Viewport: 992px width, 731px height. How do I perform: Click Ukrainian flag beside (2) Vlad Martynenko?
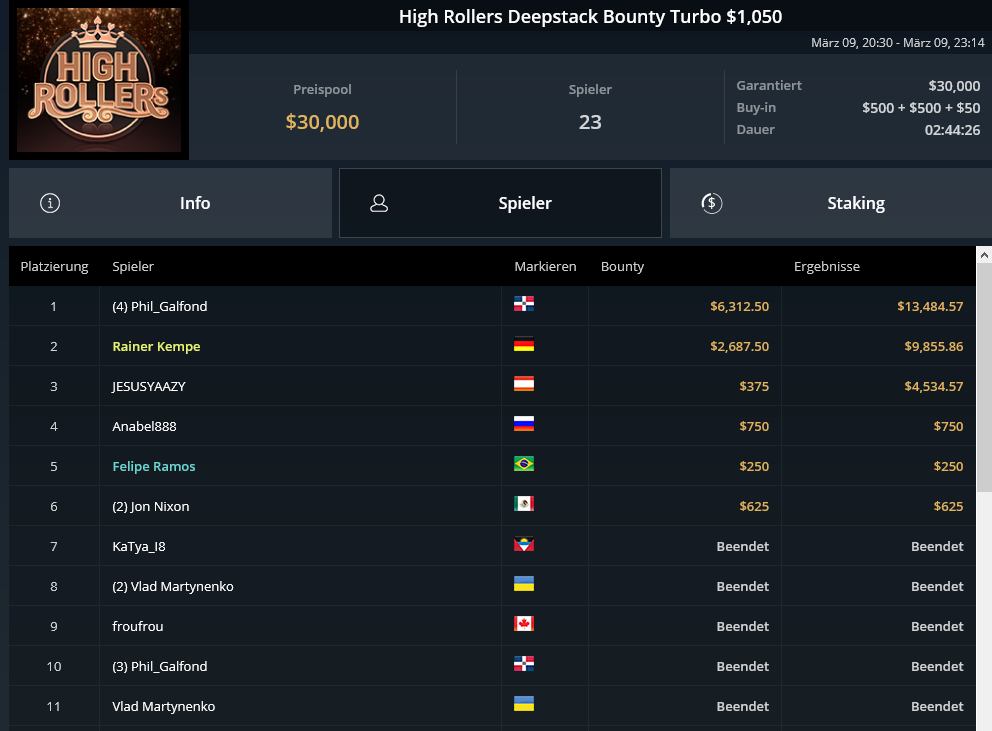524,584
